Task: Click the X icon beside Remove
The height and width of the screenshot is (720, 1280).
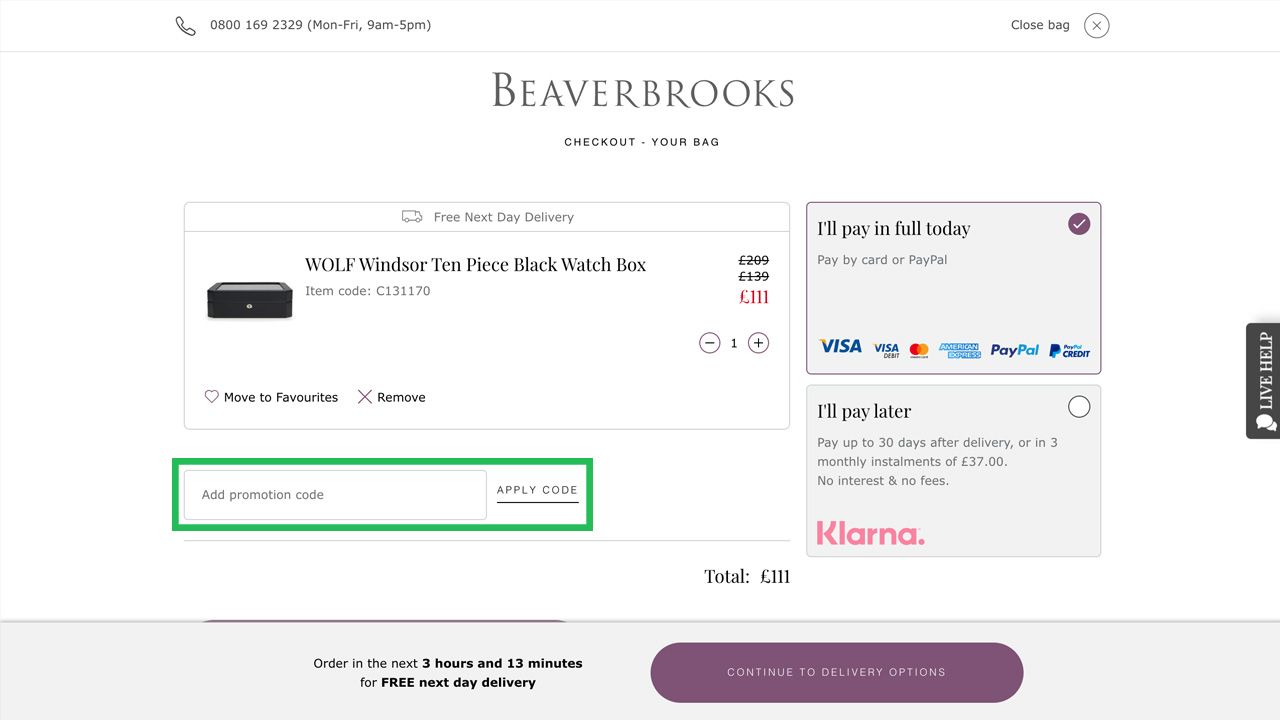Action: coord(365,397)
